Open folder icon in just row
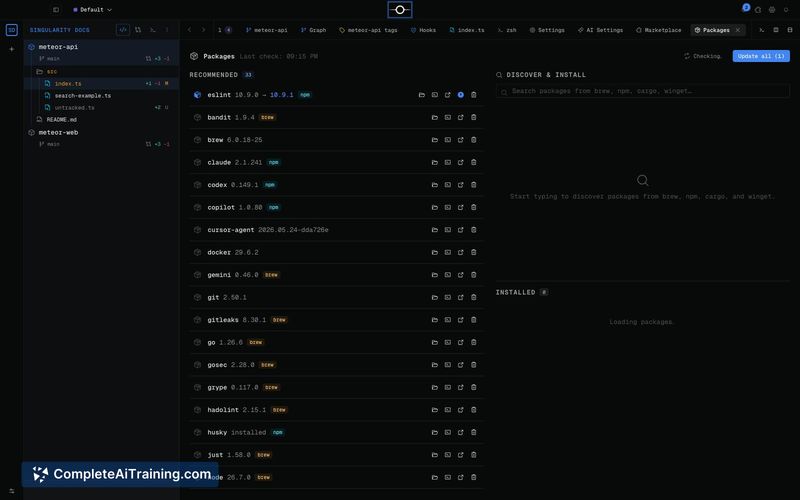This screenshot has height=500, width=800. point(435,455)
